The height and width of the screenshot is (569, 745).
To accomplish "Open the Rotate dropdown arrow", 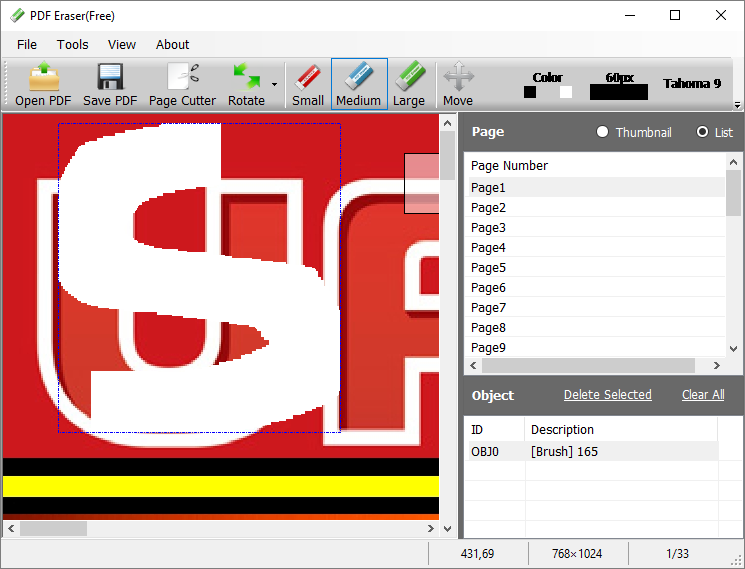I will [275, 85].
